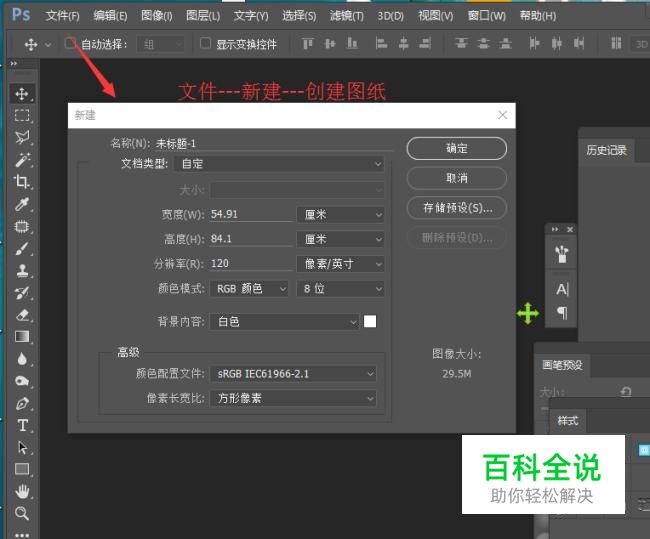The width and height of the screenshot is (650, 539).
Task: Select the Blur droplet tool
Action: [22, 359]
